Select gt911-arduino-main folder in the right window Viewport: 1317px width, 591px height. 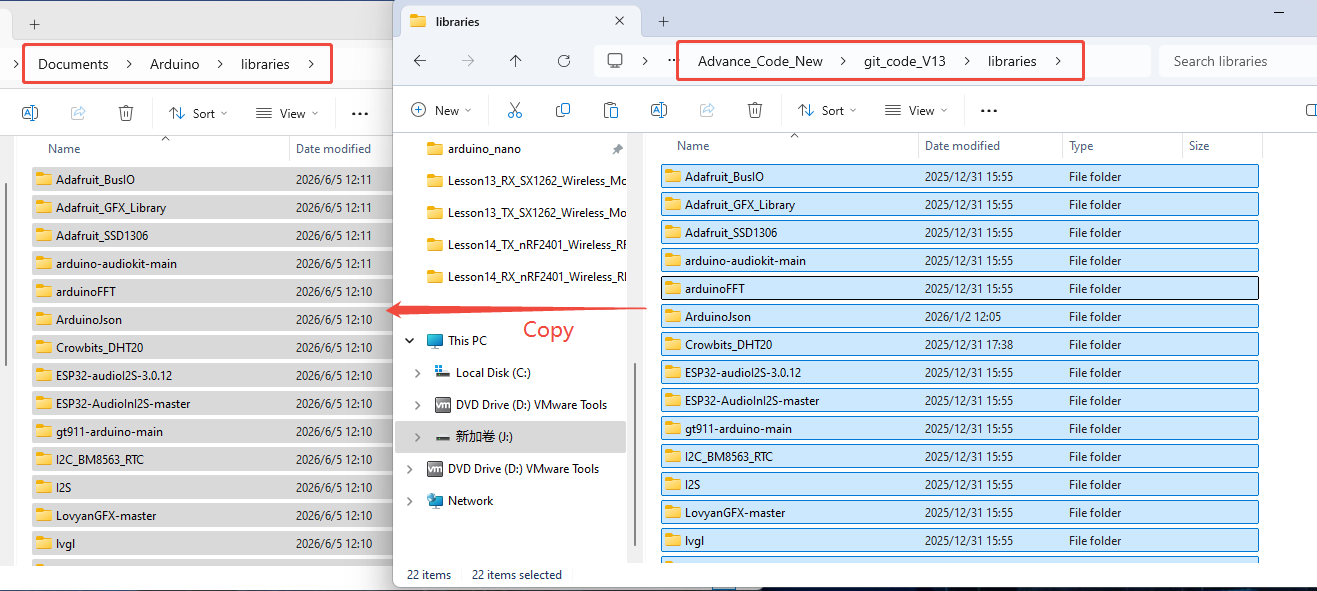coord(960,429)
